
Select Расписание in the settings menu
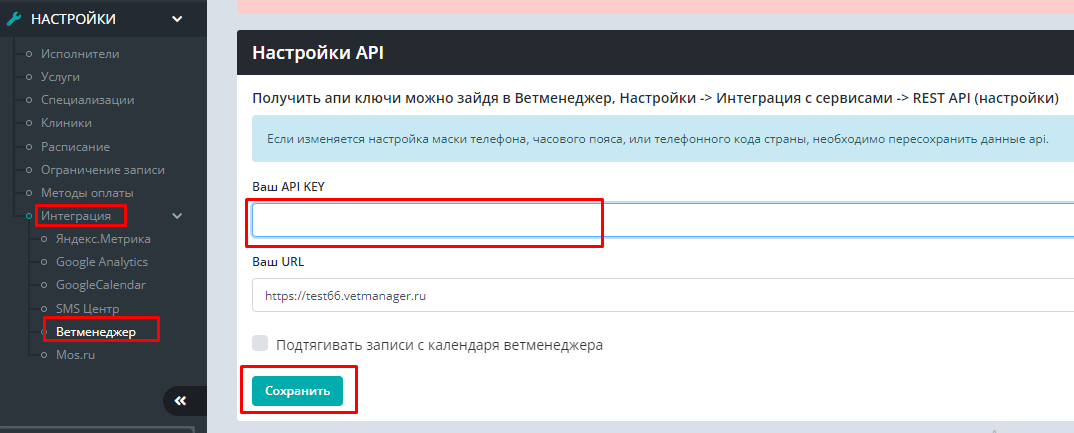[x=75, y=147]
